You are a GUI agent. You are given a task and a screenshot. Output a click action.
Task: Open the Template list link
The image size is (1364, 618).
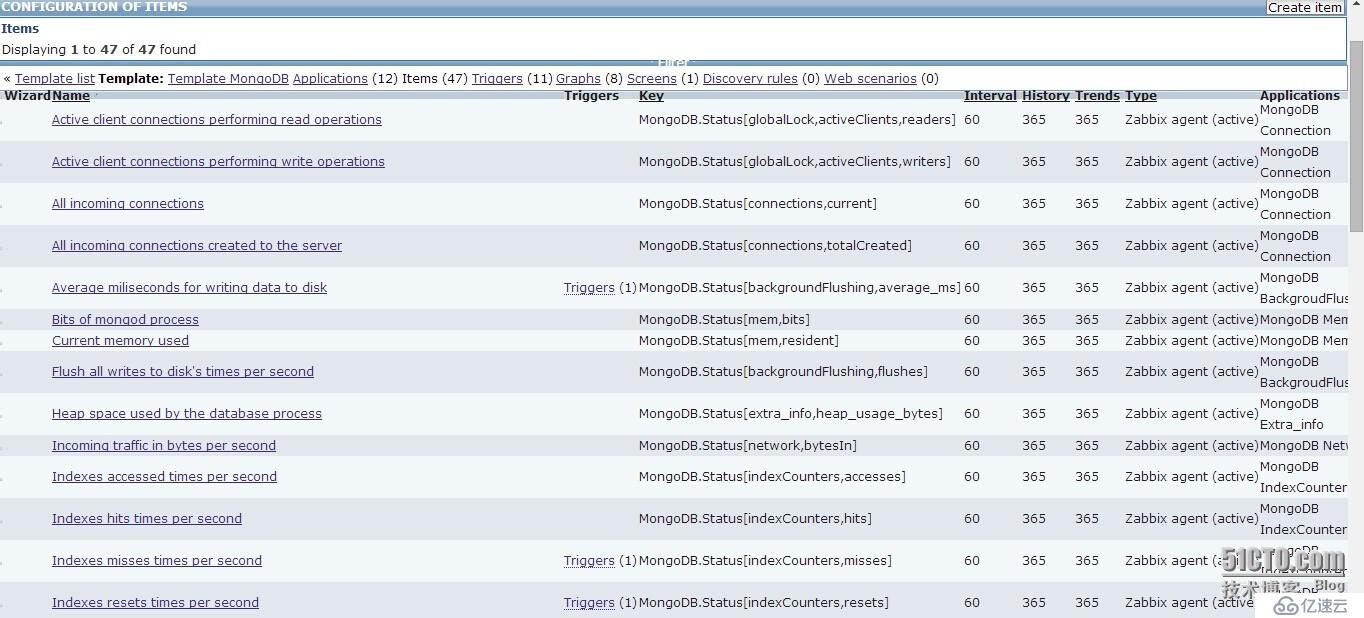click(55, 78)
